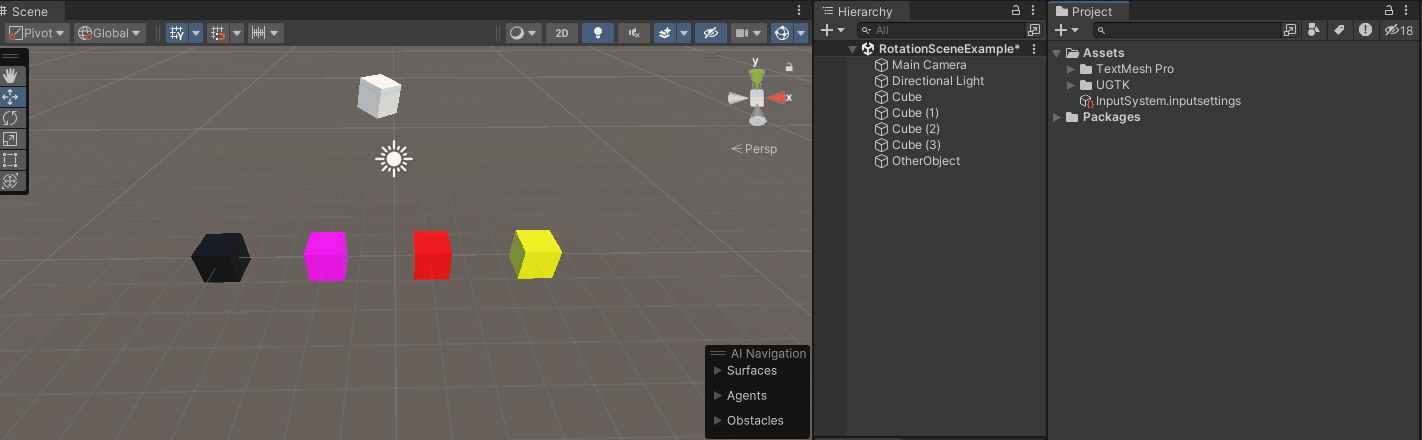The image size is (1422, 440).
Task: Click the green Y axis gizmo cone
Action: tap(758, 76)
